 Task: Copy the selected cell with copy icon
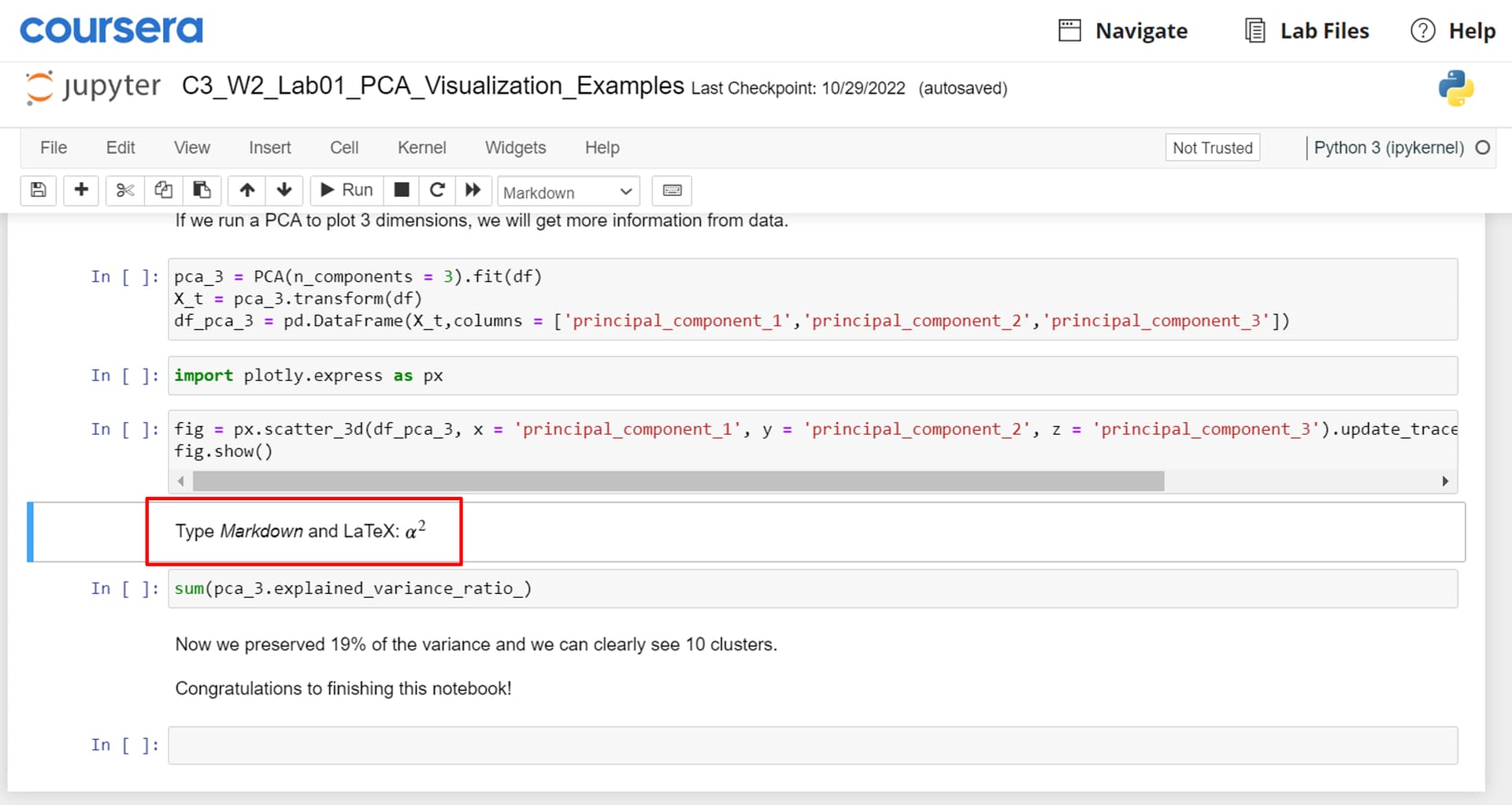[163, 191]
